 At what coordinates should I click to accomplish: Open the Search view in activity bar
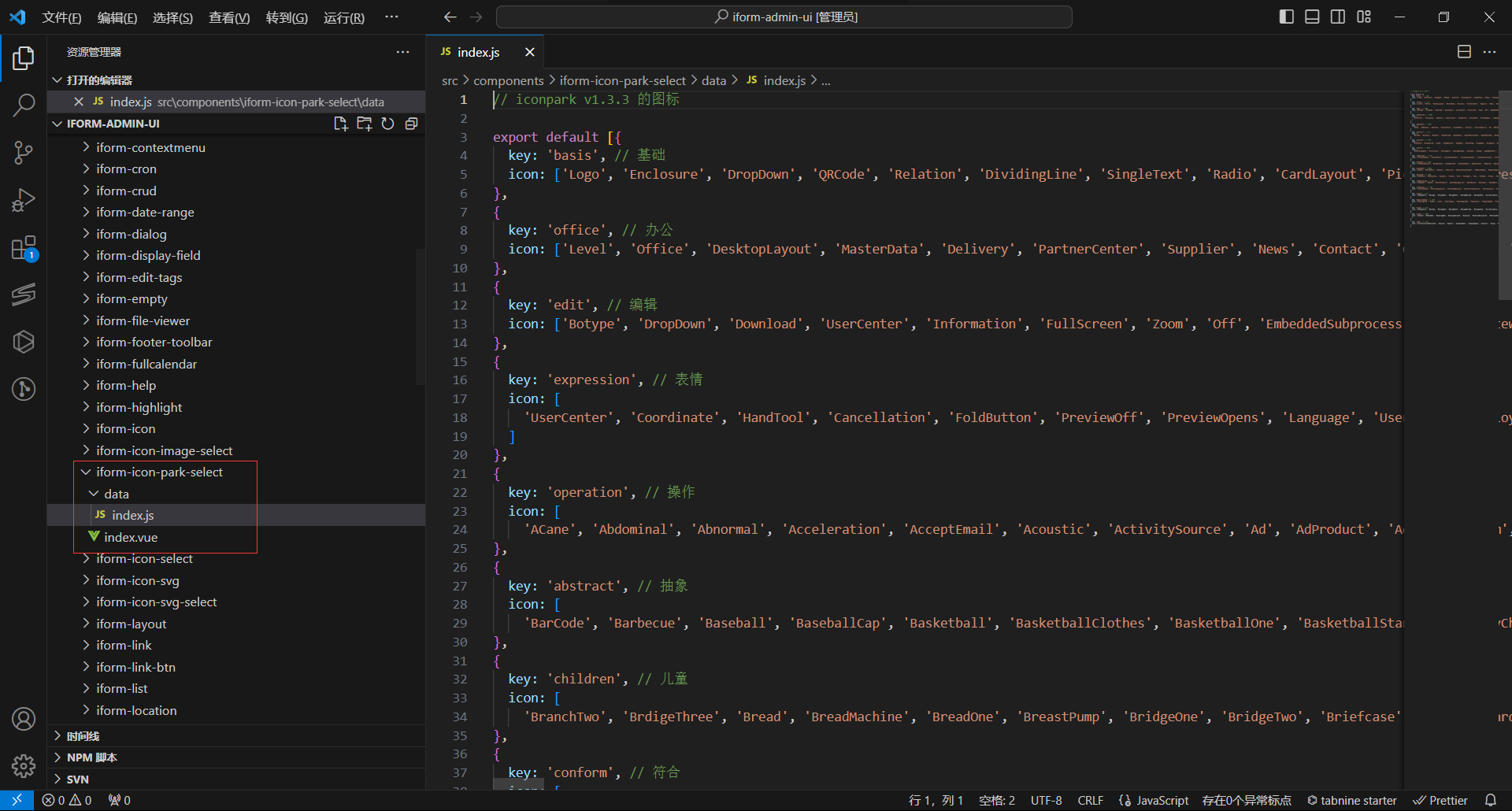tap(24, 105)
